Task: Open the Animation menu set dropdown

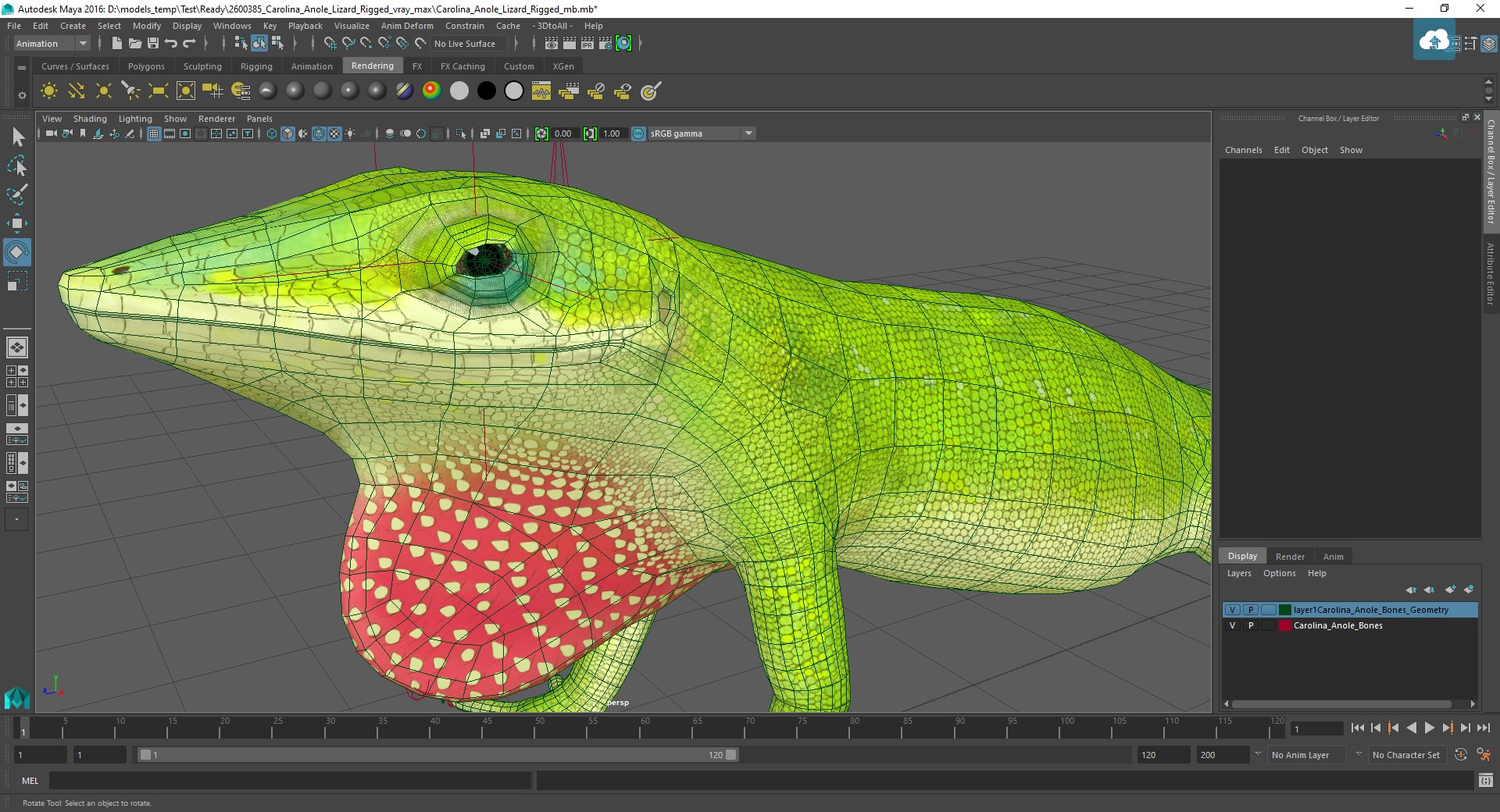Action: pos(52,44)
